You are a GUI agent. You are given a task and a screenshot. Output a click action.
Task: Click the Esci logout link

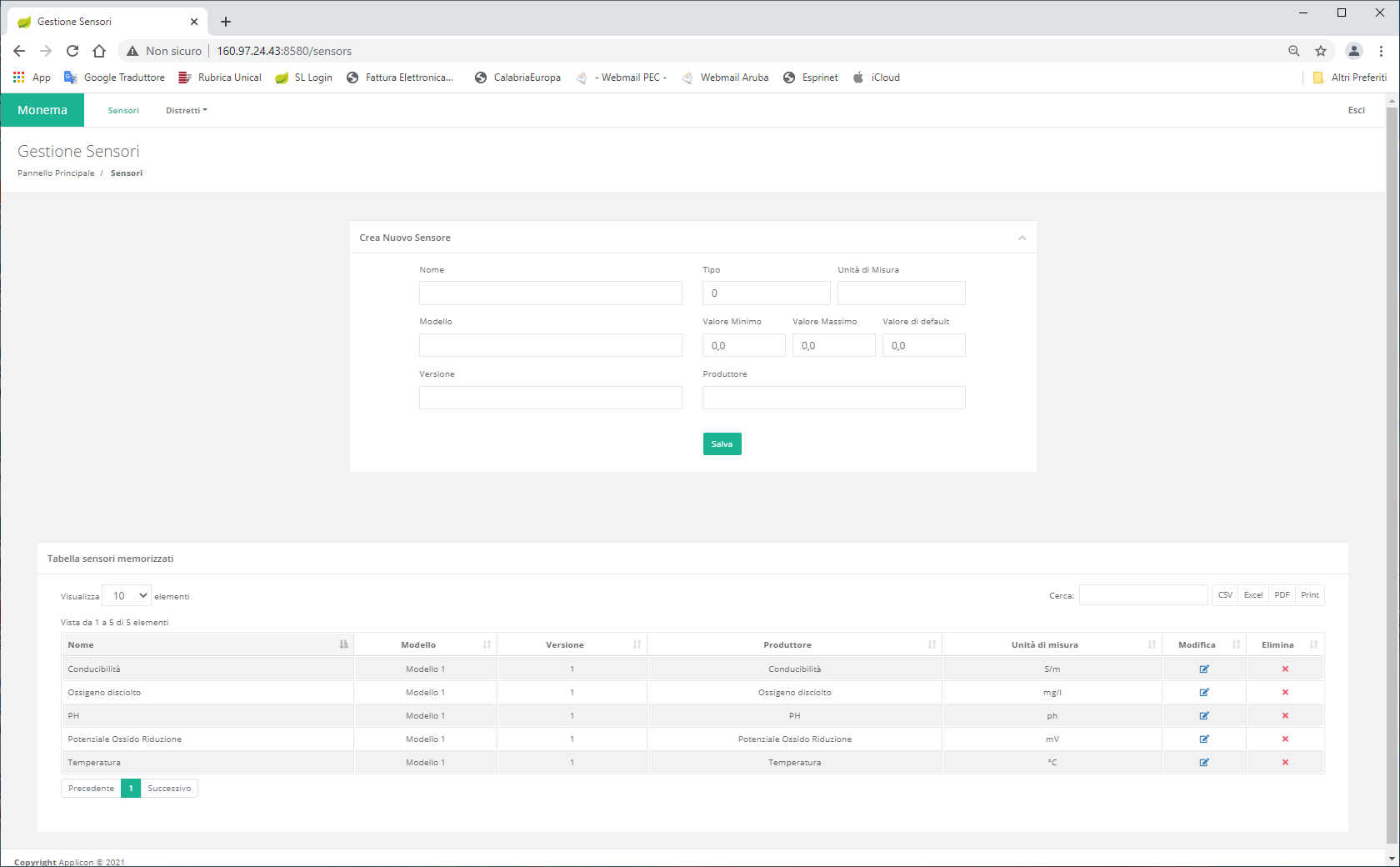1356,110
